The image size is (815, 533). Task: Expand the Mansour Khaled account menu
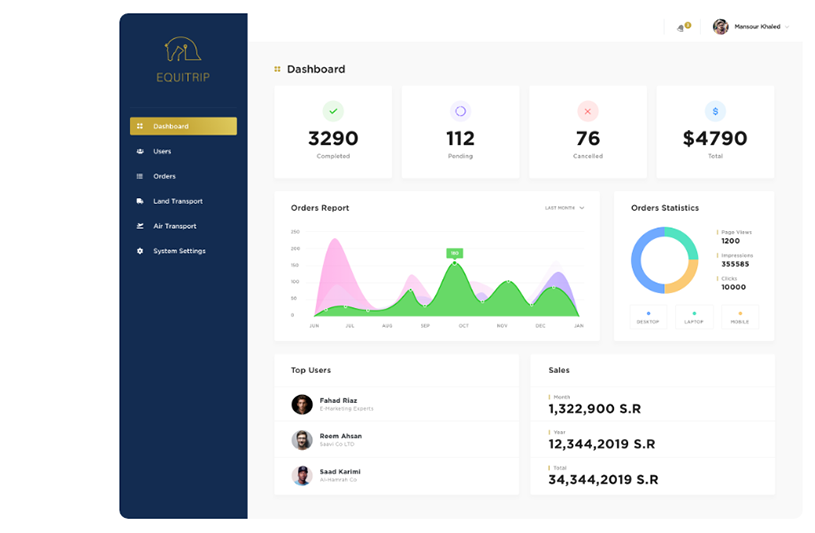click(752, 27)
